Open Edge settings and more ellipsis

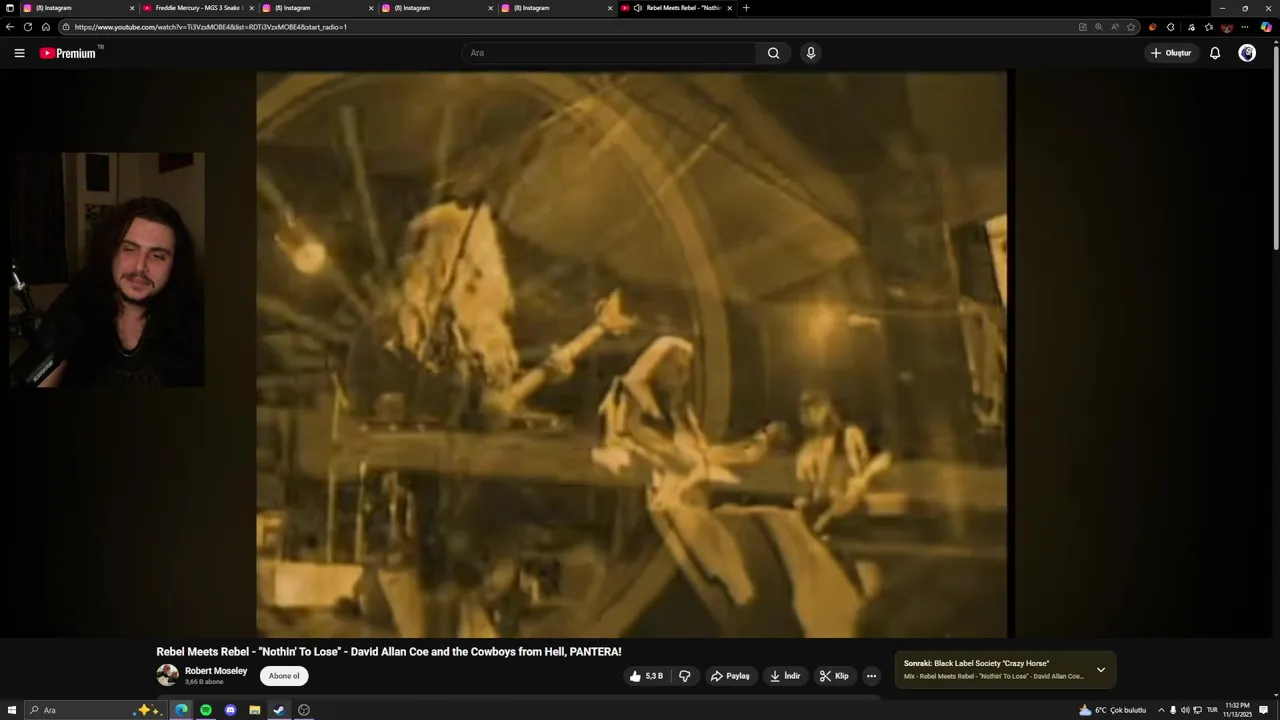tap(1245, 27)
